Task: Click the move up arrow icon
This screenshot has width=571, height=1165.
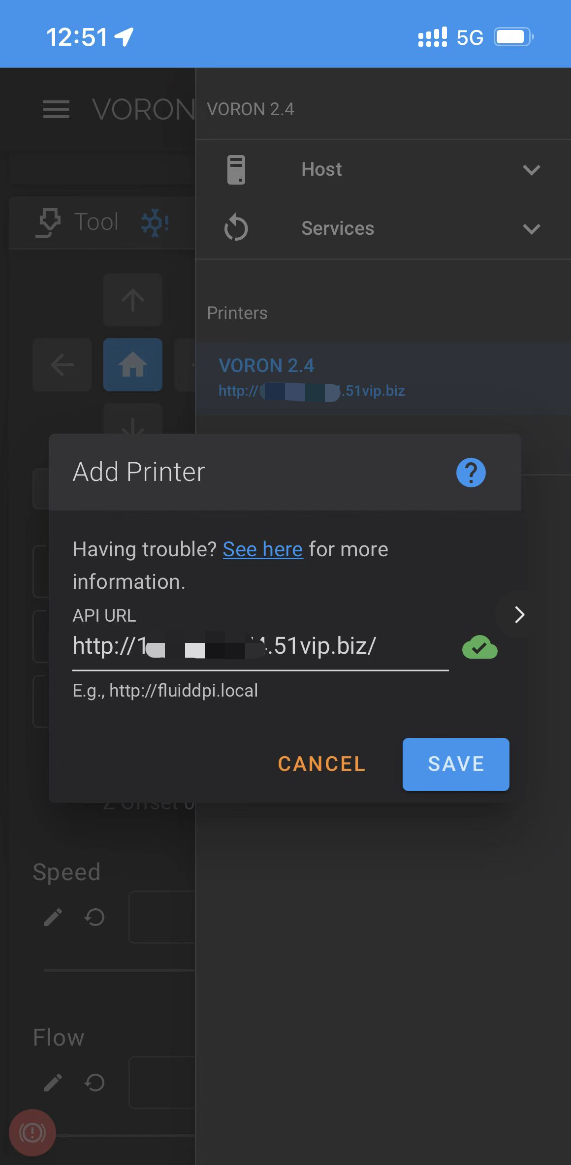Action: (x=133, y=299)
